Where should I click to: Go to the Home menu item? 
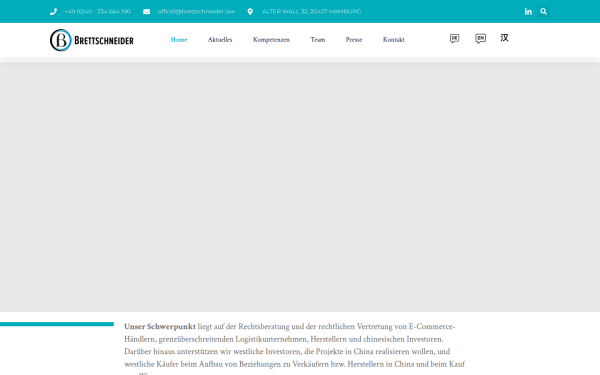[179, 40]
